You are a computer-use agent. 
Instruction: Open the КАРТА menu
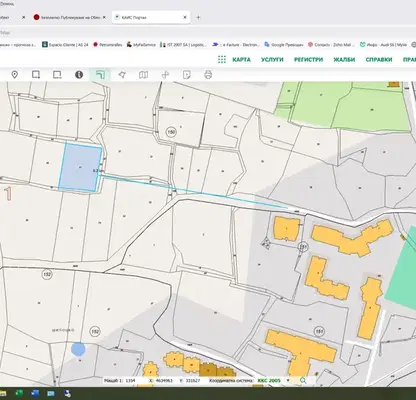point(241,60)
